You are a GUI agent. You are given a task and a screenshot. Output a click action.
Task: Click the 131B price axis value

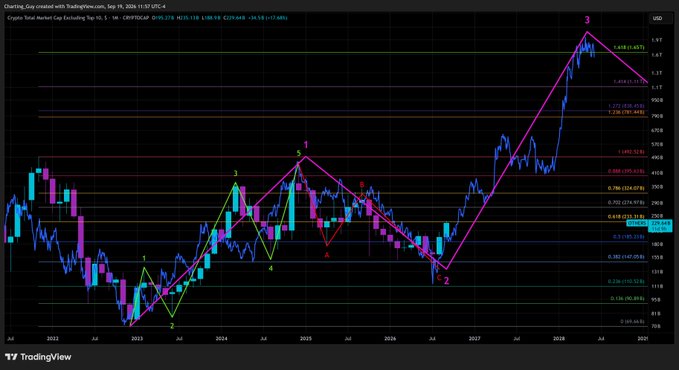657,272
